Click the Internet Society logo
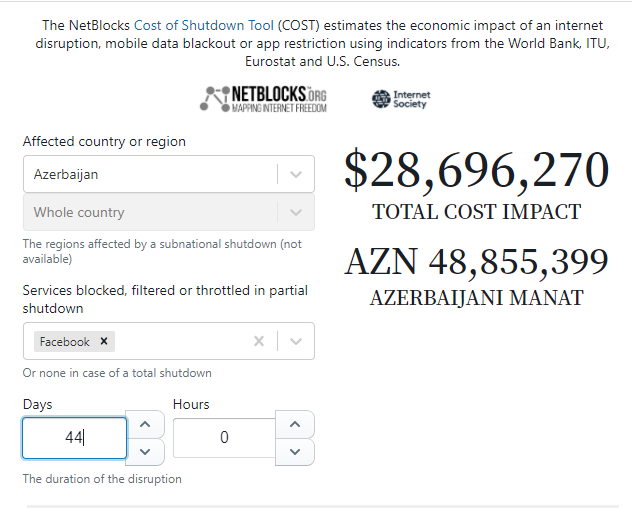This screenshot has height=508, width=632. pyautogui.click(x=401, y=99)
